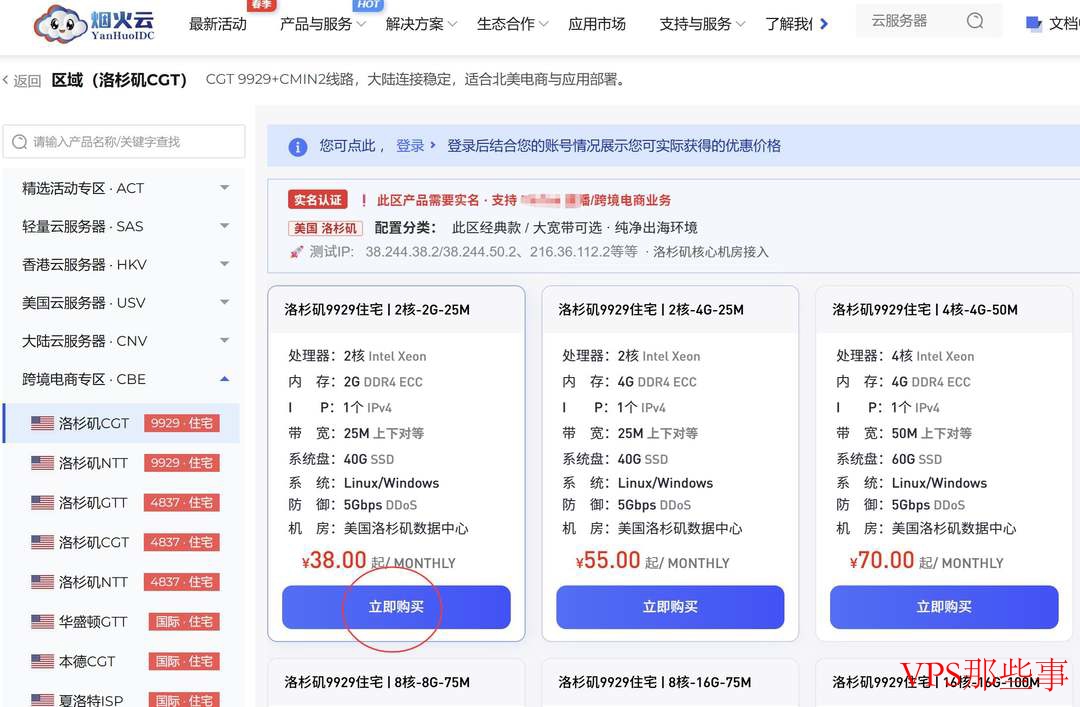Open the 解决方案 dropdown menu
Viewport: 1080px width, 707px height.
coord(421,24)
